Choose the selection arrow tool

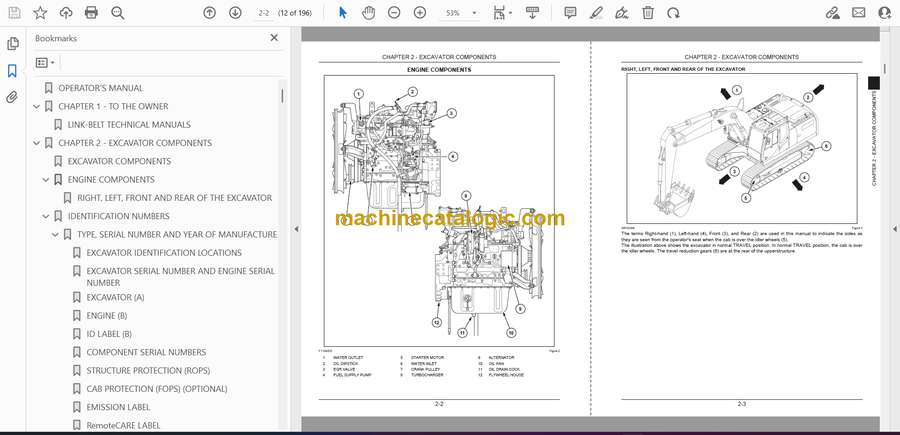tap(343, 13)
